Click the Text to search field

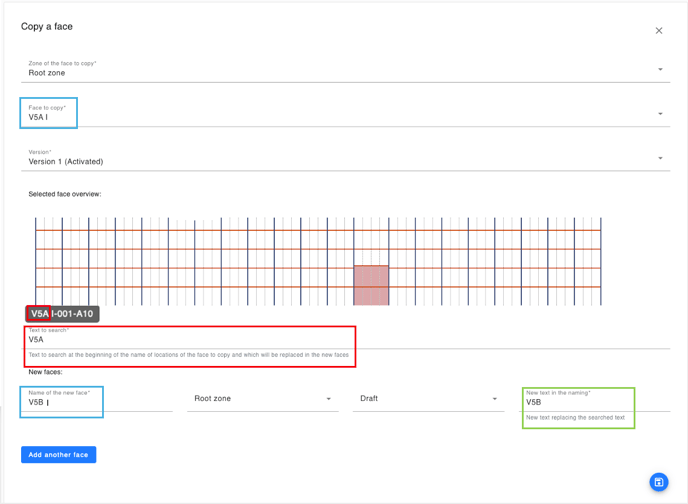pyautogui.click(x=190, y=340)
